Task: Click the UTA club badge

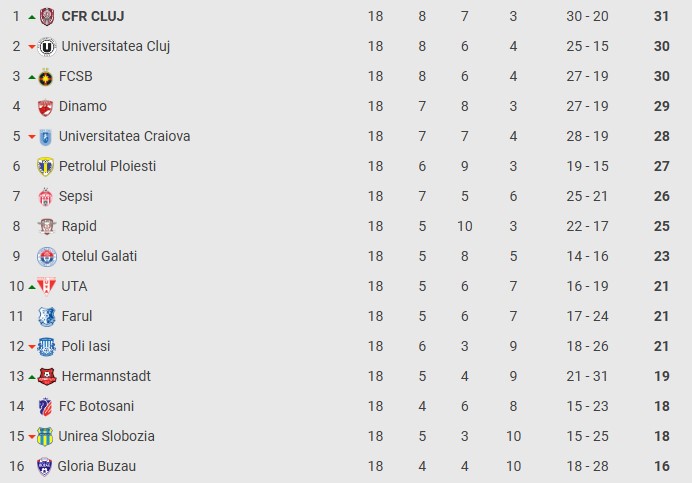Action: [46, 286]
